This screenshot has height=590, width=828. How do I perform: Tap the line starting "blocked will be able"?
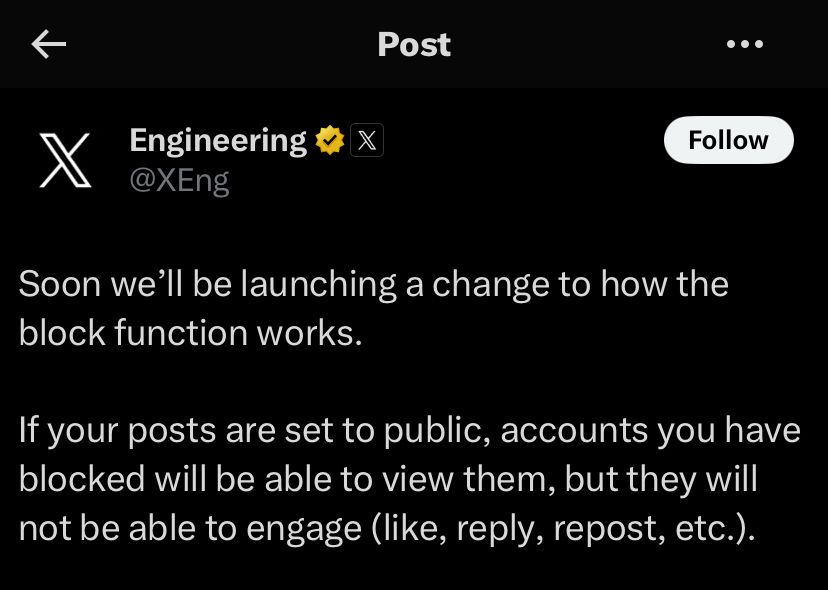coord(388,478)
